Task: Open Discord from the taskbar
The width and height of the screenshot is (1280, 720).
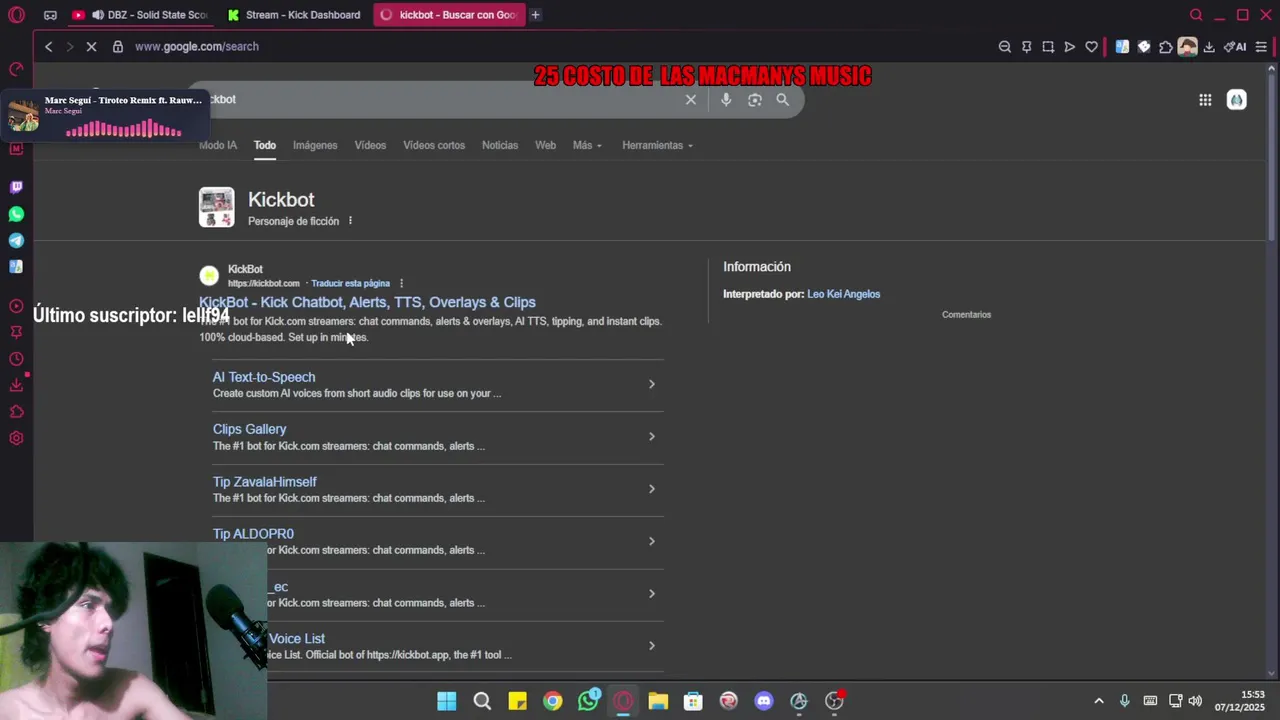Action: coord(764,701)
